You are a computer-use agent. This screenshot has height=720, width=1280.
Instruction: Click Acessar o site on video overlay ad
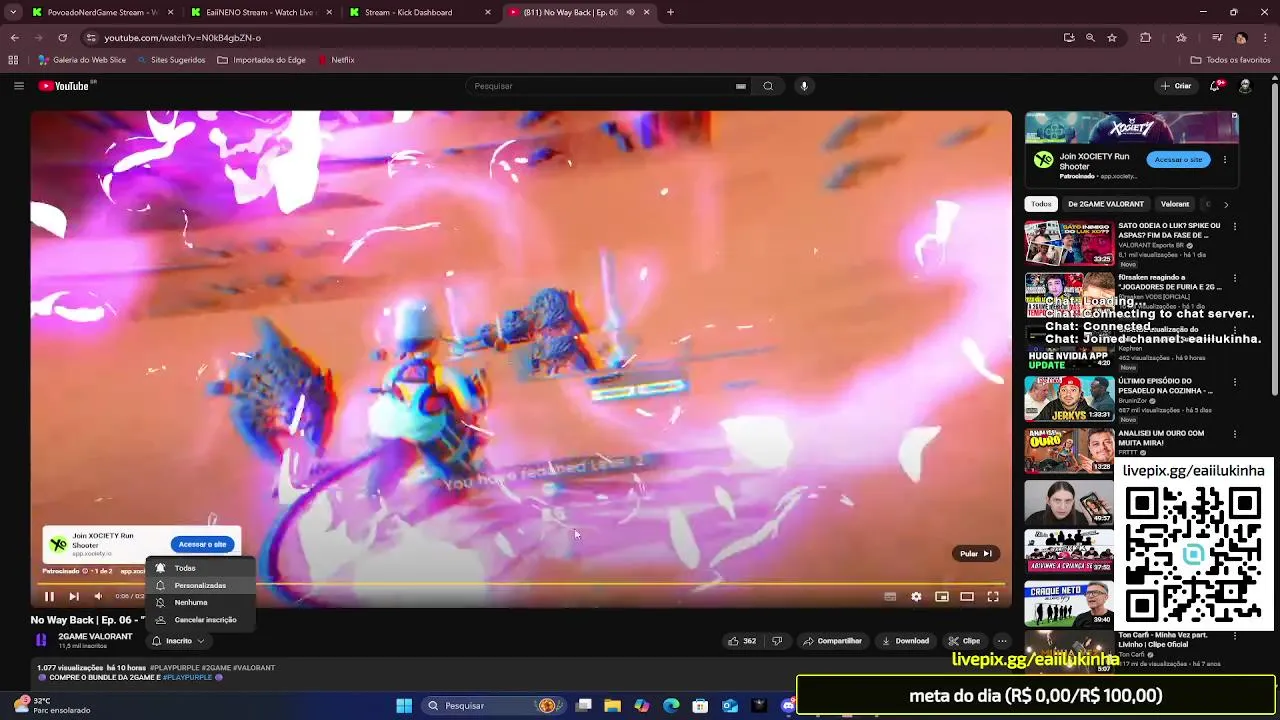pyautogui.click(x=203, y=544)
